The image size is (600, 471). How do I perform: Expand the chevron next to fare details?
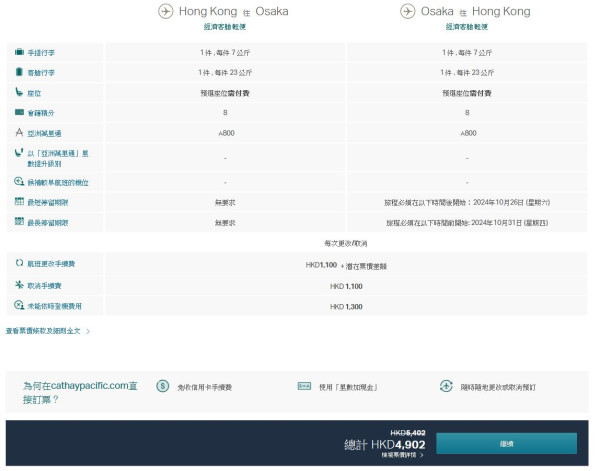pyautogui.click(x=422, y=455)
